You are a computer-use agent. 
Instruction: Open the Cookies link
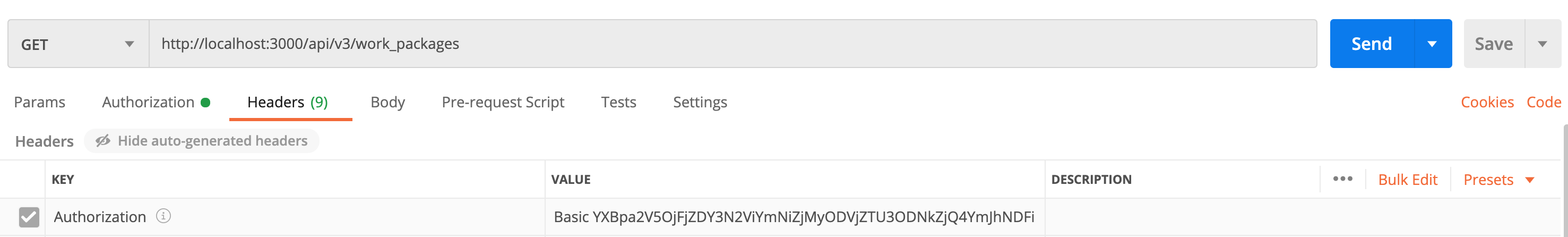tap(1486, 101)
